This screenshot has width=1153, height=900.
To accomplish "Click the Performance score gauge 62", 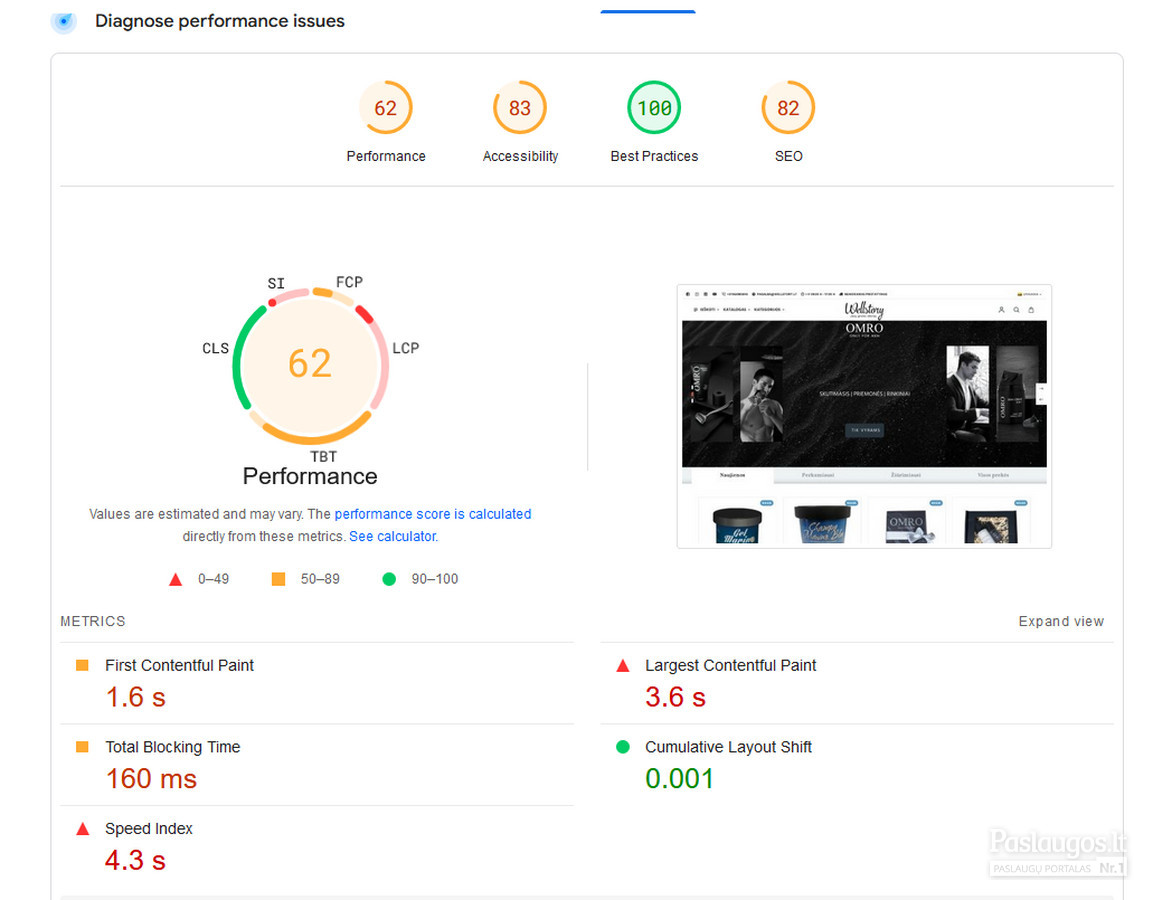I will click(385, 108).
